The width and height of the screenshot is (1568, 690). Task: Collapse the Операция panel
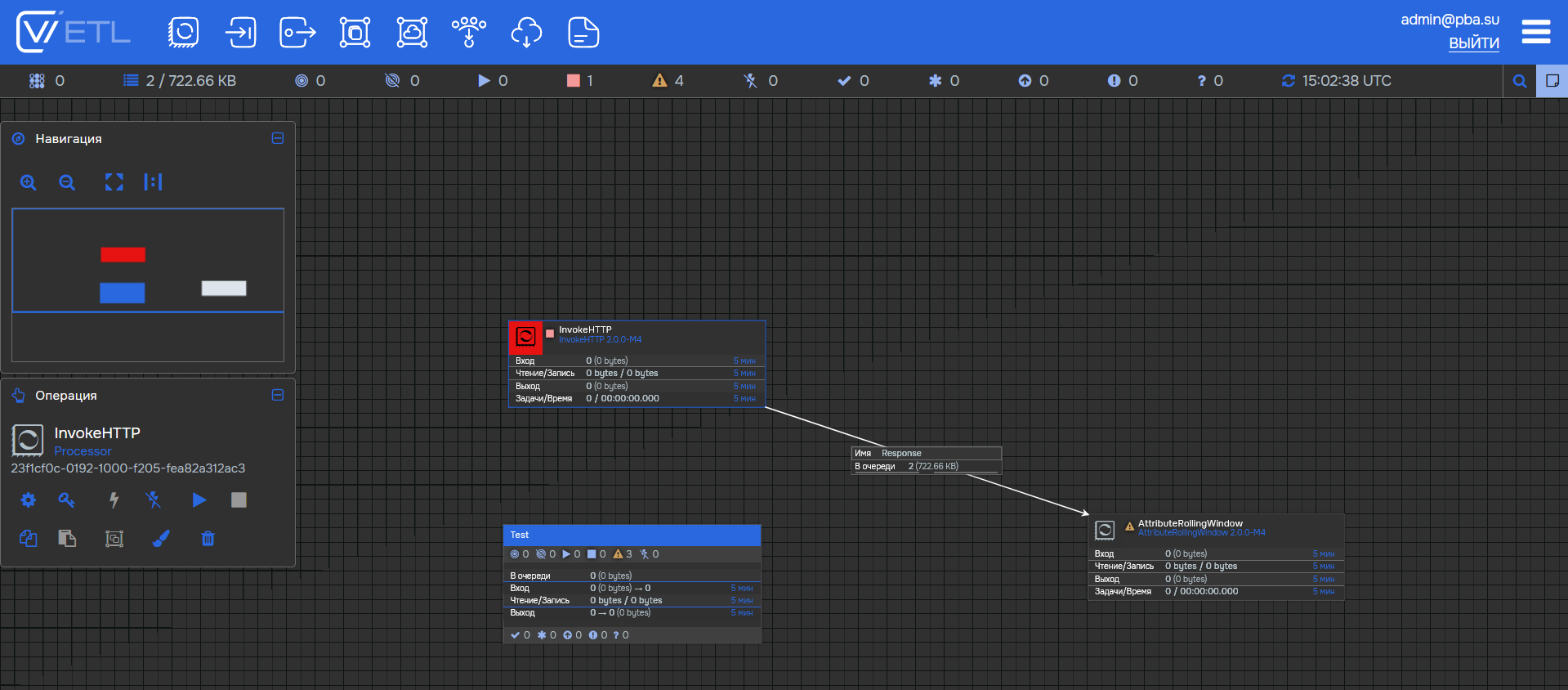[x=278, y=395]
